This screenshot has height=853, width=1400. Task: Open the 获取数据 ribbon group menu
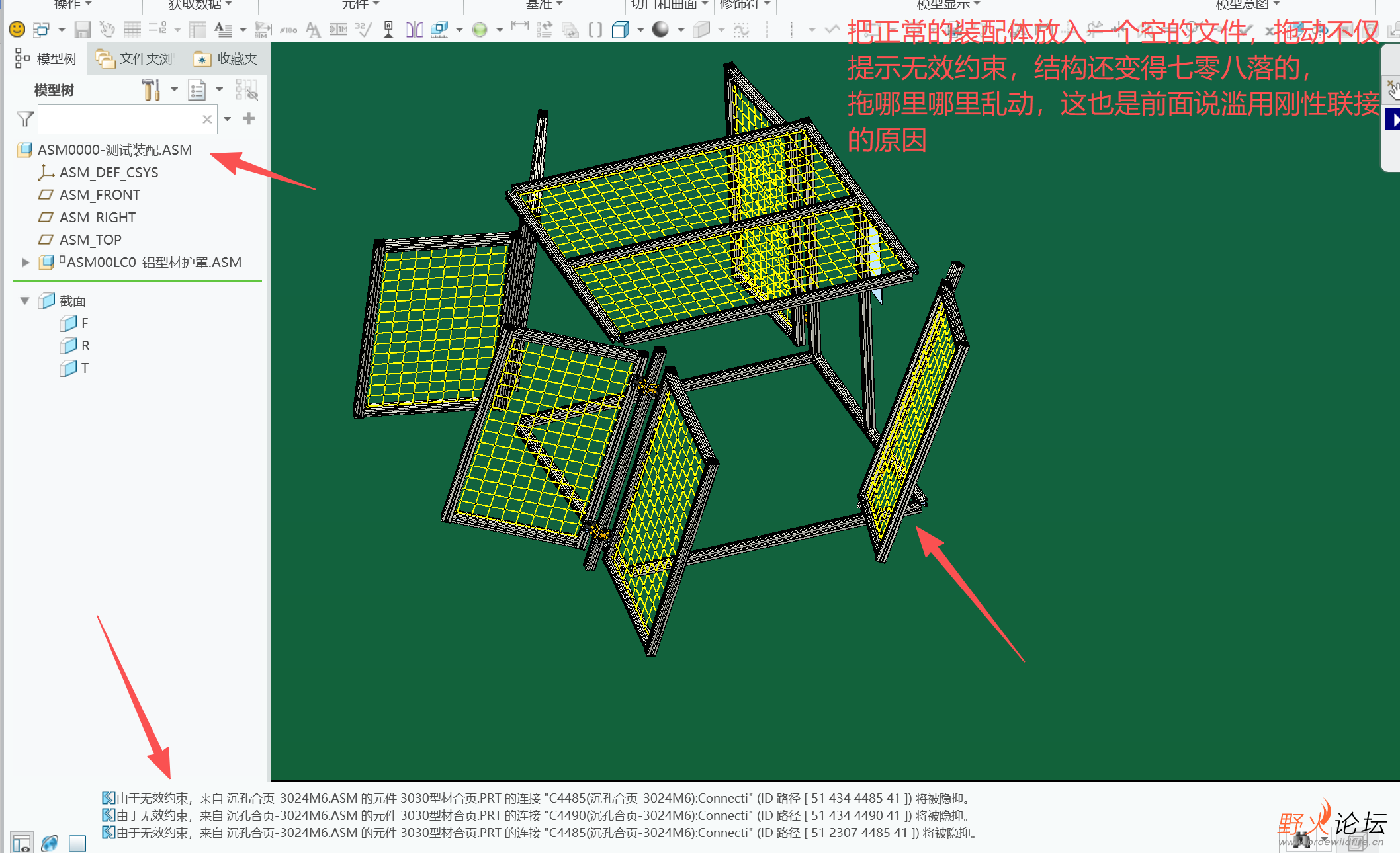200,5
